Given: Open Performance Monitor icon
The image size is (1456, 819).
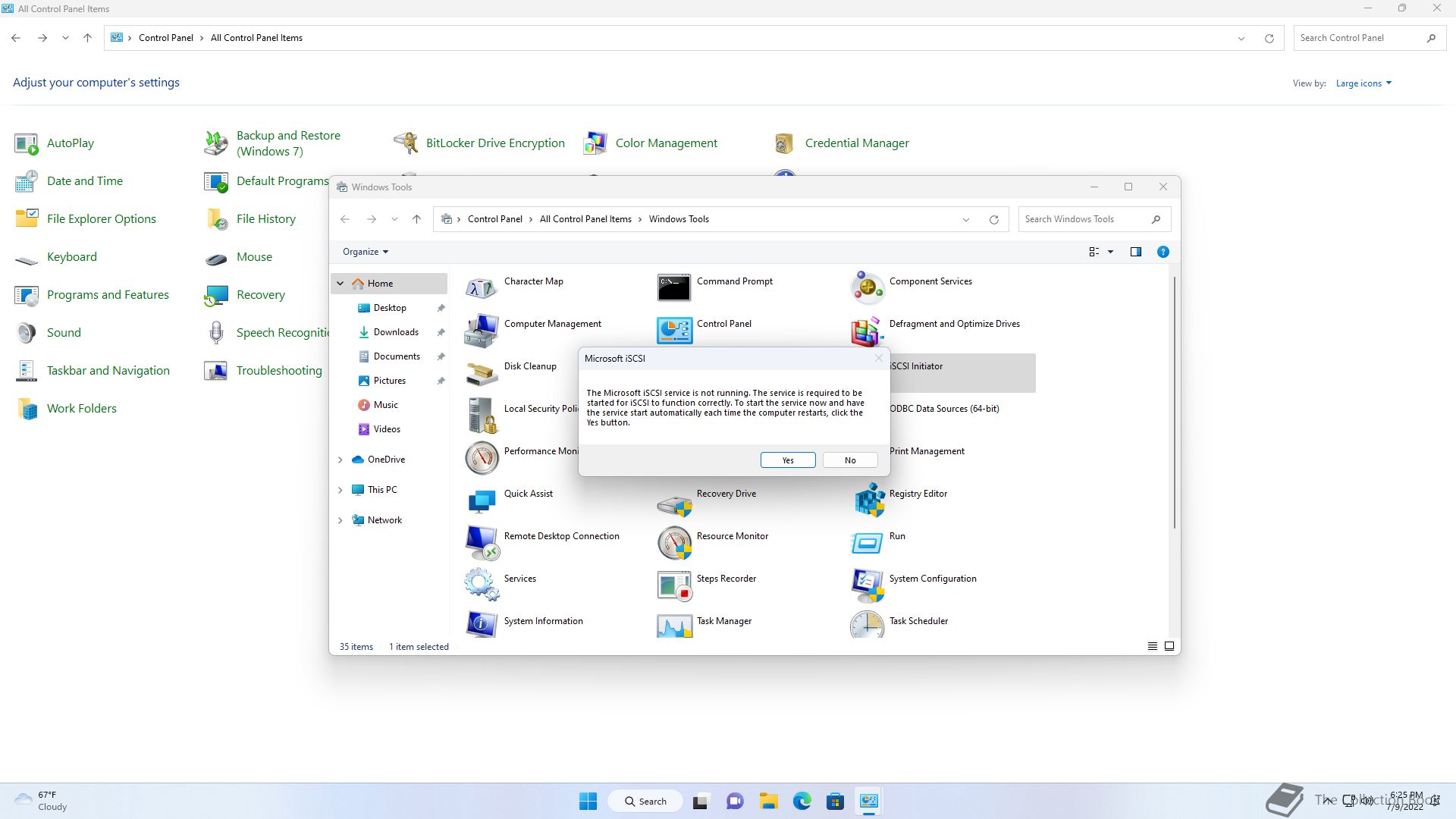Looking at the screenshot, I should [482, 457].
